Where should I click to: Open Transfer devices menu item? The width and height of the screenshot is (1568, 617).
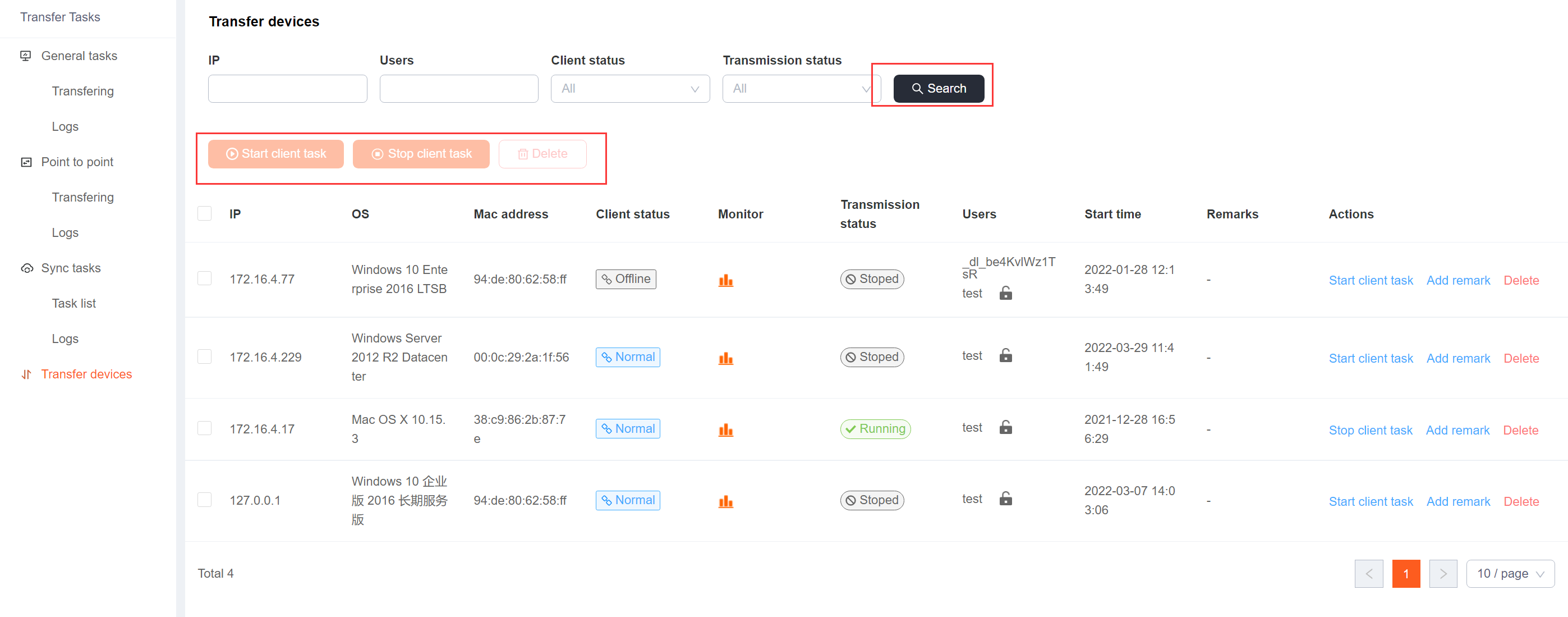click(x=86, y=374)
